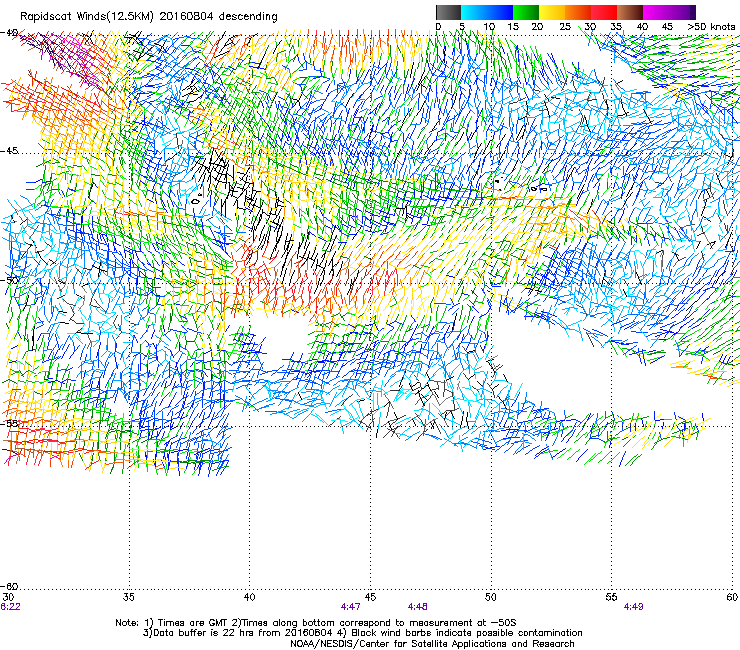
Task: Click the '-40' latitude axis label
Action: point(9,33)
